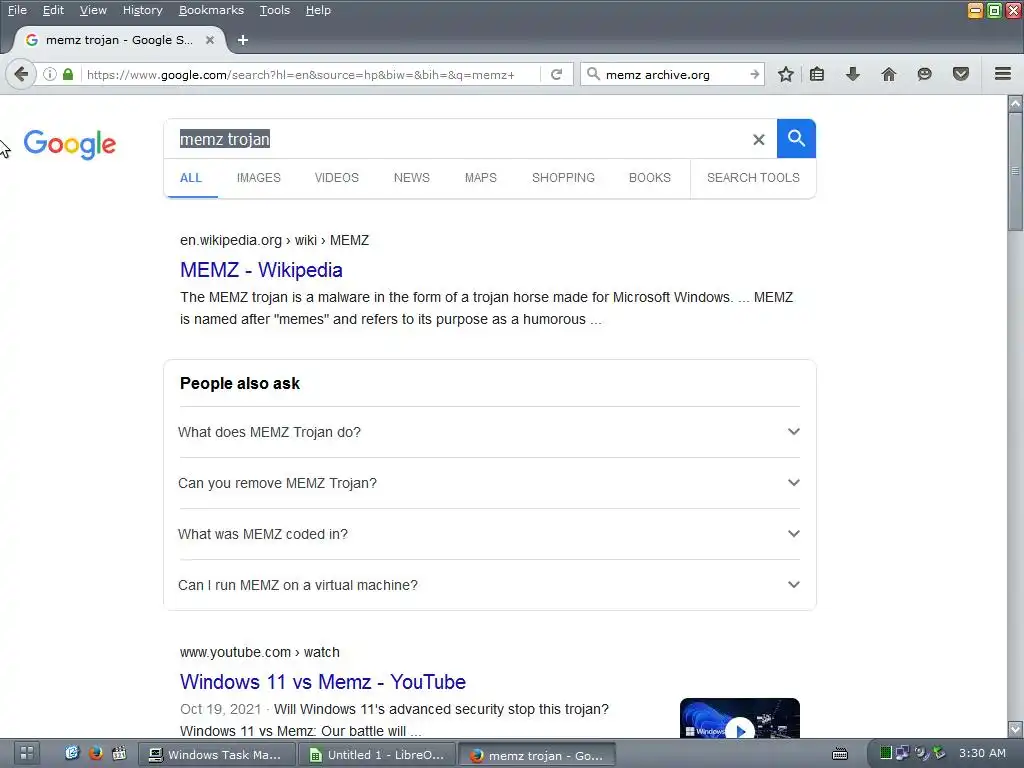Image resolution: width=1024 pixels, height=768 pixels.
Task: Switch to Windows Task Manager taskbar button
Action: pyautogui.click(x=217, y=755)
